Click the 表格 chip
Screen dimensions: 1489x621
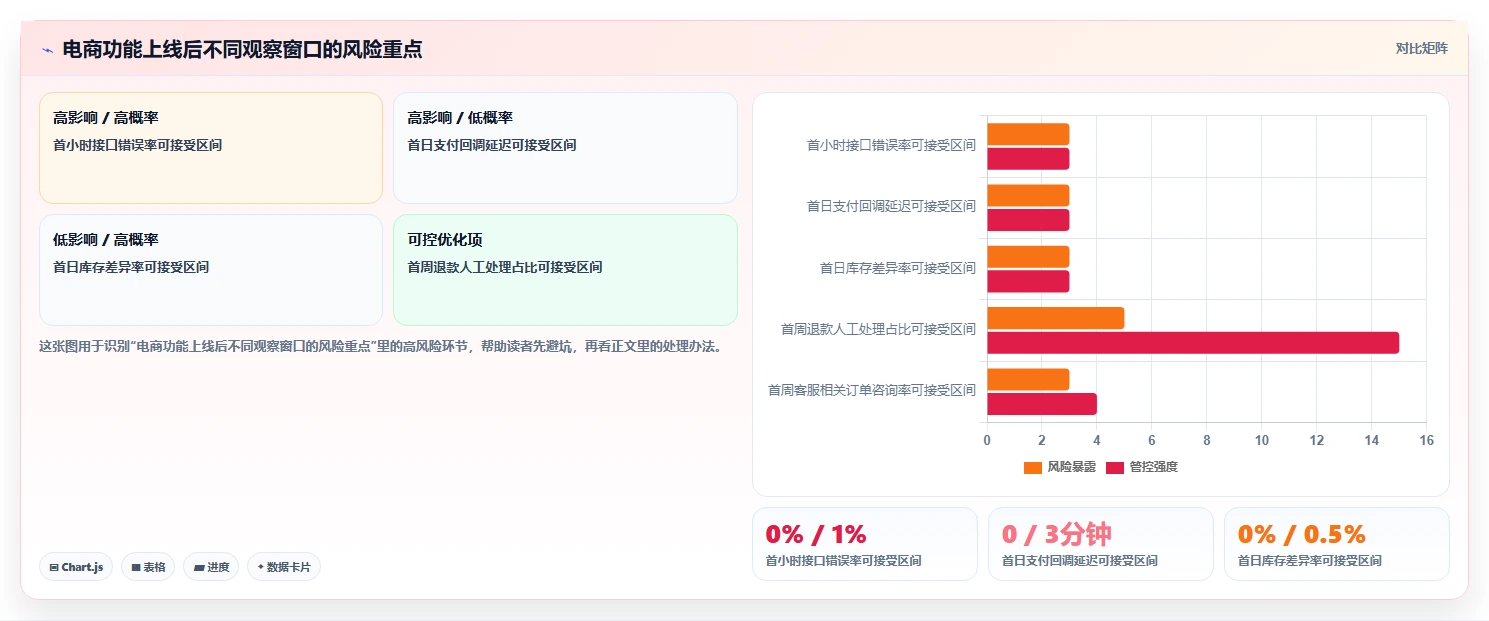148,567
